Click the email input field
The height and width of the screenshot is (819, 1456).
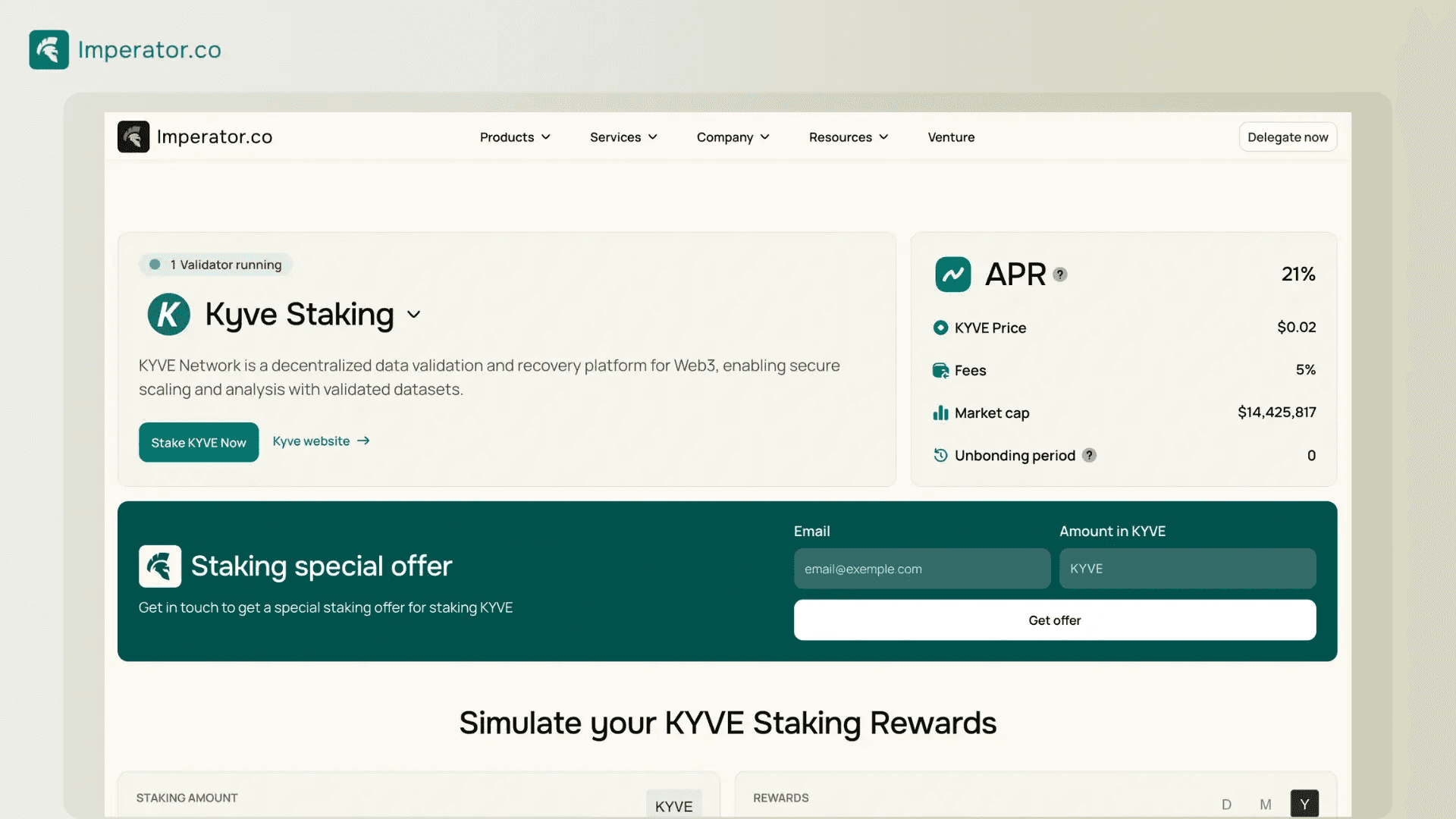coord(920,568)
